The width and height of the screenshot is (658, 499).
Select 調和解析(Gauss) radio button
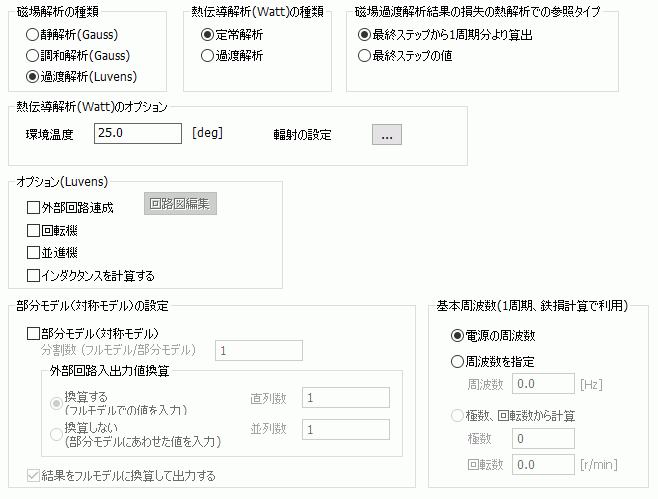33,55
